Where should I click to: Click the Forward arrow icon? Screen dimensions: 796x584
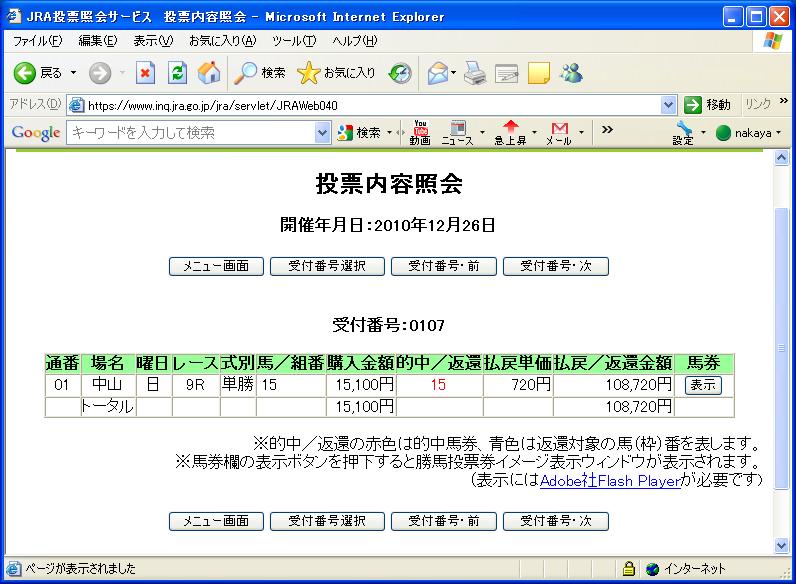pyautogui.click(x=100, y=74)
